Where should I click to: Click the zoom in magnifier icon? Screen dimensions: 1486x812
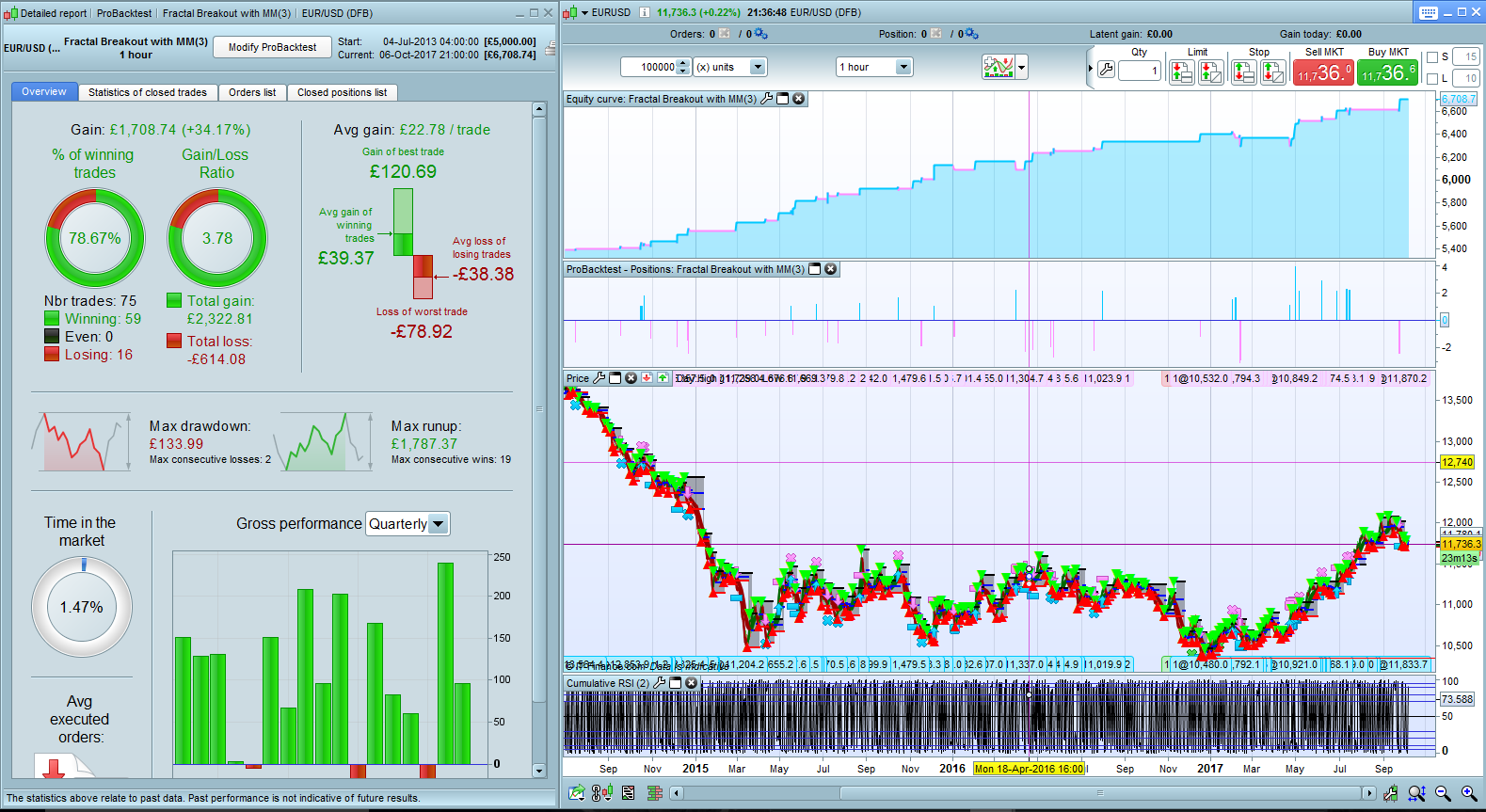tap(1468, 793)
